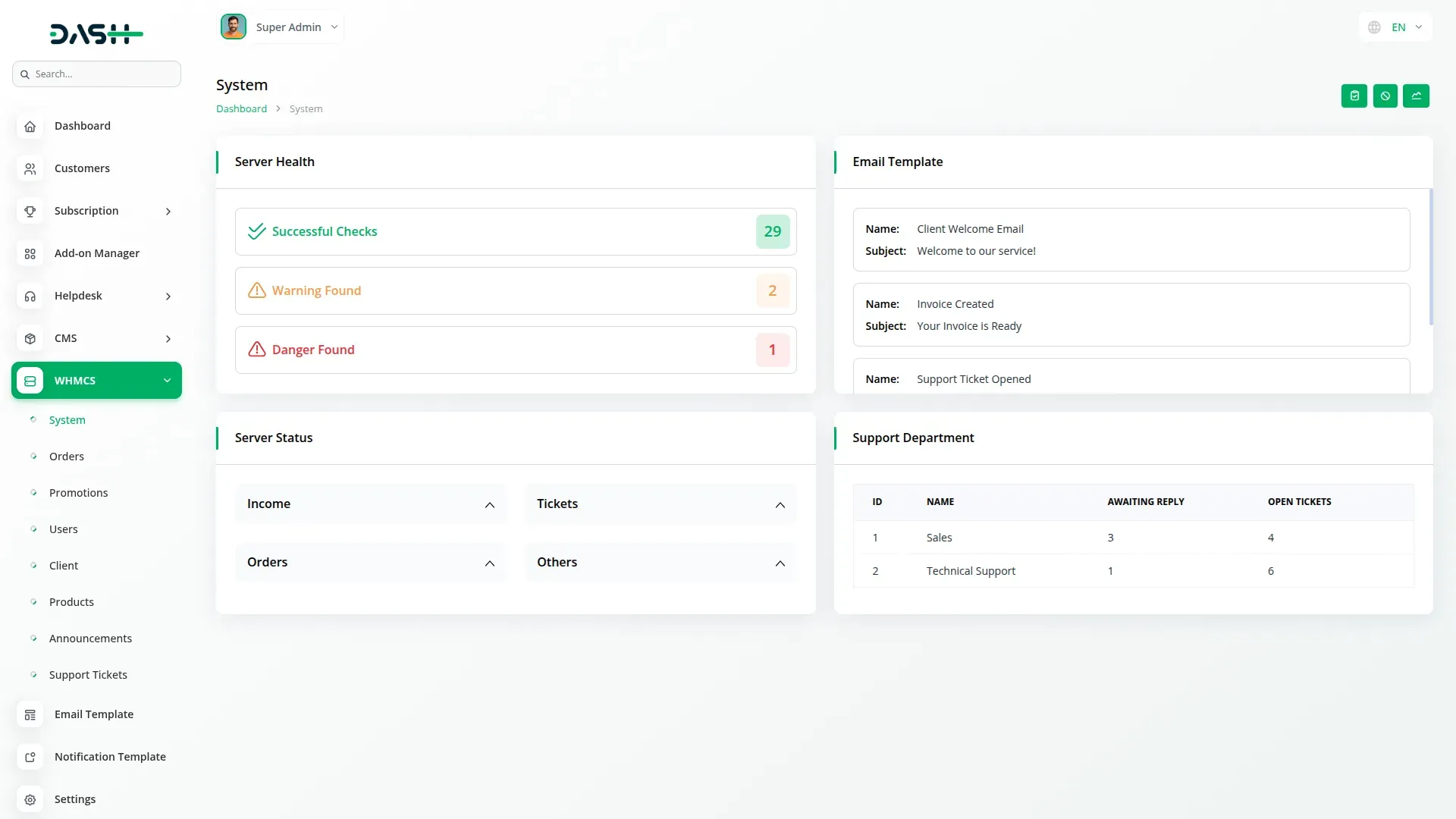1456x819 pixels.
Task: Collapse the Others status section
Action: click(780, 563)
